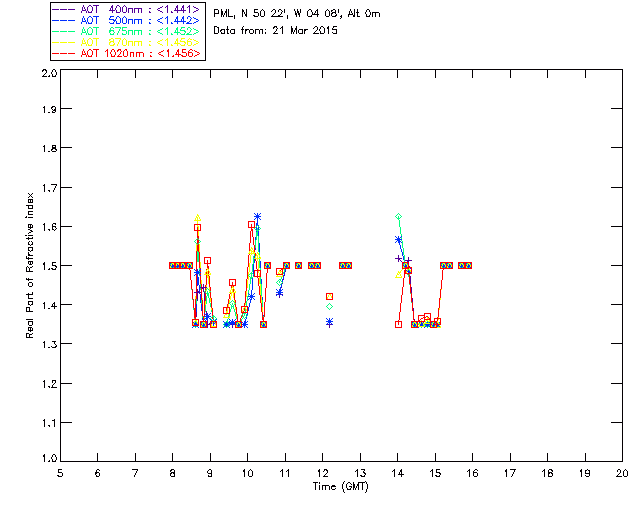This screenshot has height=512, width=640.
Task: Click the red dashed line sample in legend
Action: [64, 53]
